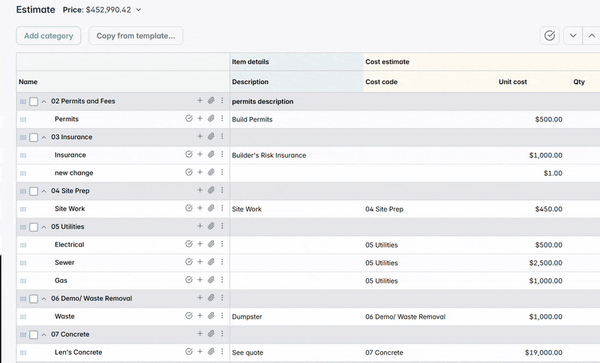Attach file to new change row
This screenshot has height=363, width=600.
(x=211, y=172)
